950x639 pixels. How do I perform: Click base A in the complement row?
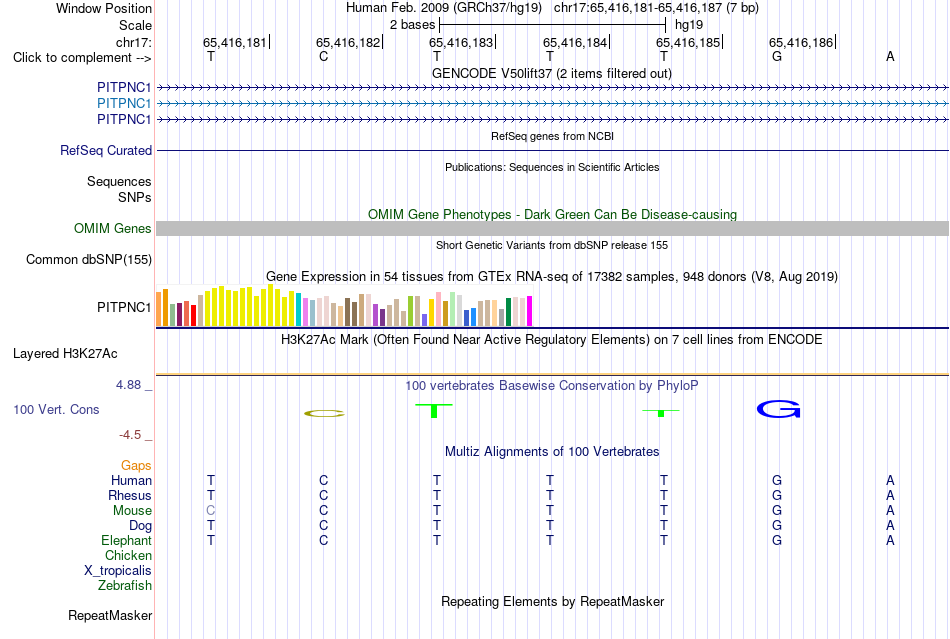[x=890, y=56]
